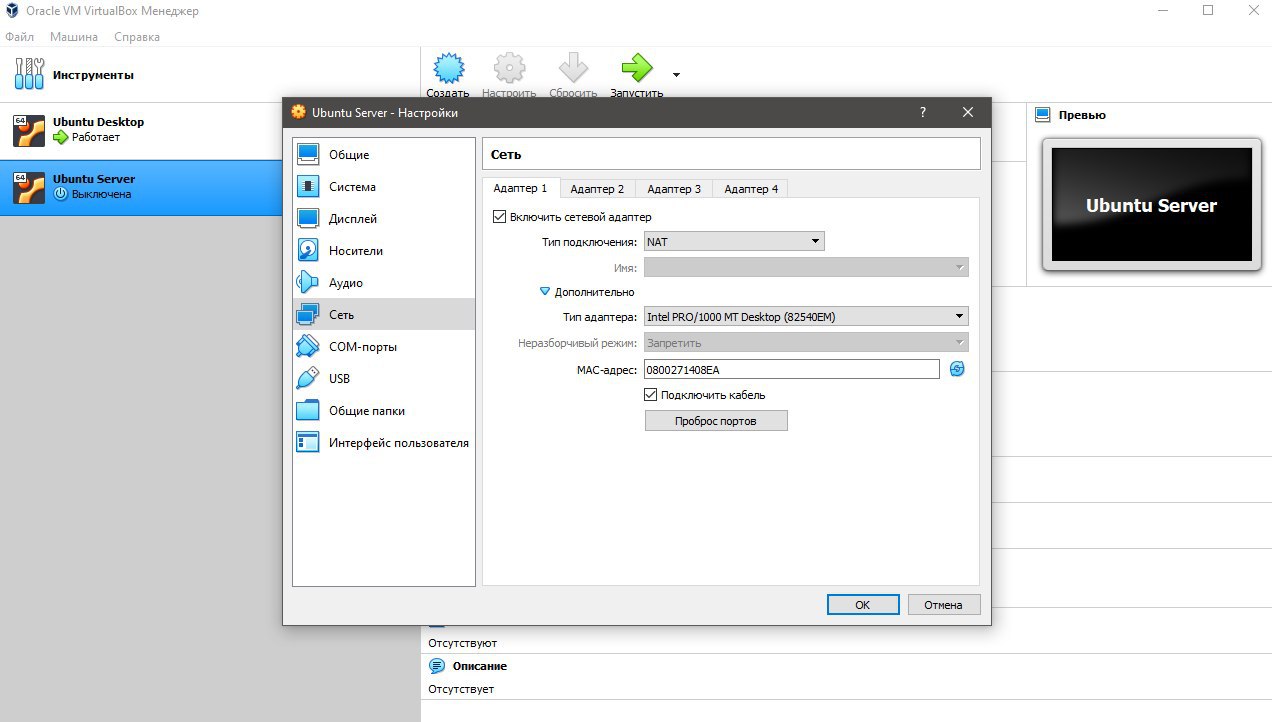Switch to Адаптер 3 tab
Screen dimensions: 1272x722
point(674,189)
